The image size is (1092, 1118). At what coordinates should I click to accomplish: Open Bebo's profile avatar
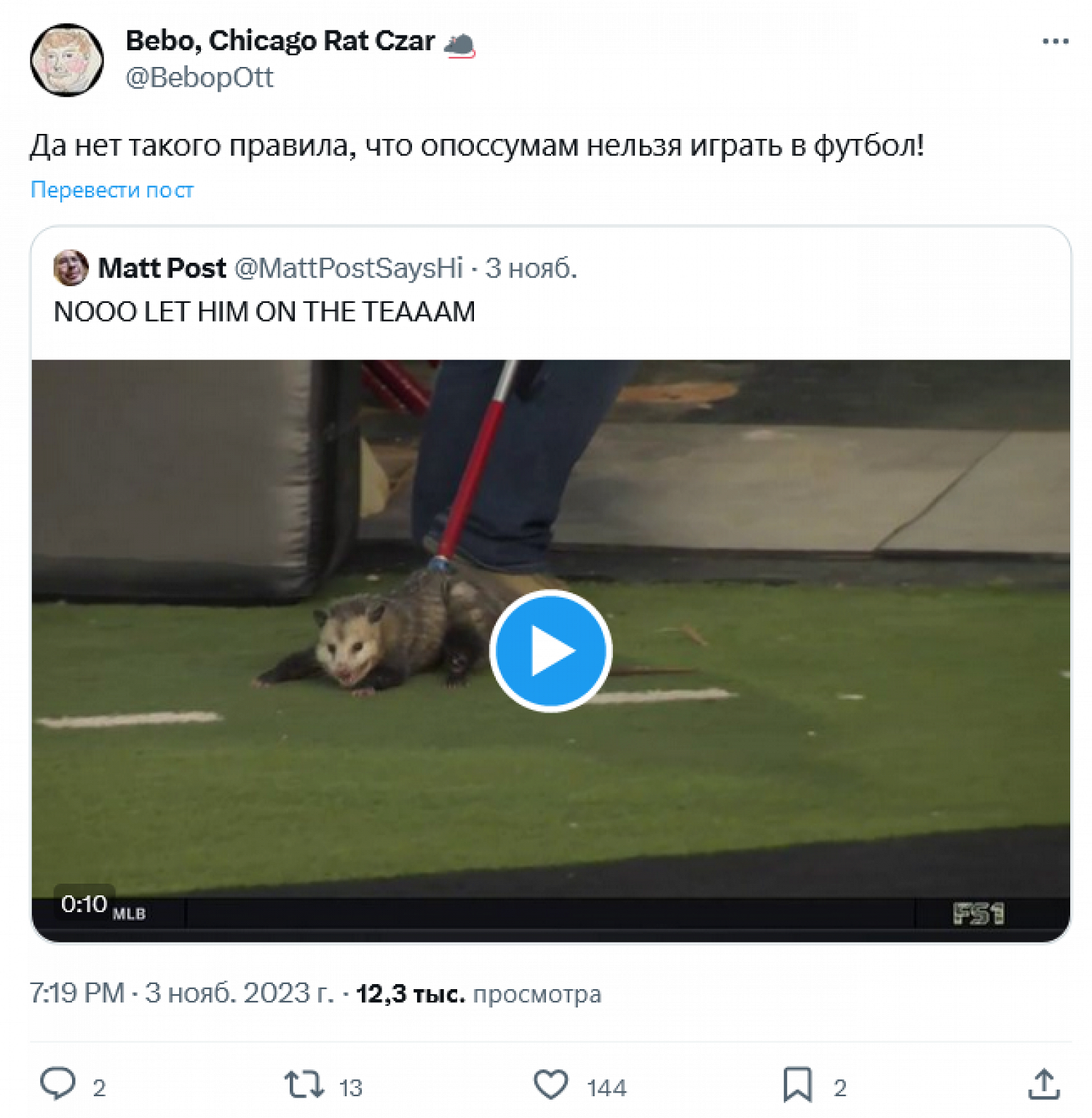click(x=67, y=60)
